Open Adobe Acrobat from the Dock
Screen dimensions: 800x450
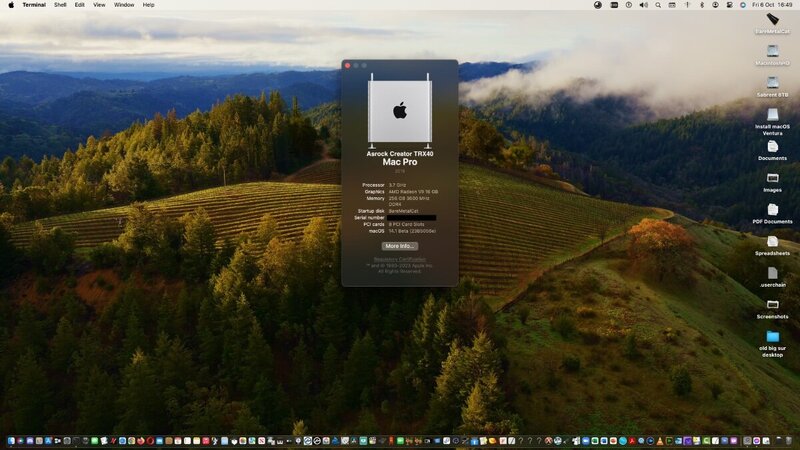click(632, 440)
